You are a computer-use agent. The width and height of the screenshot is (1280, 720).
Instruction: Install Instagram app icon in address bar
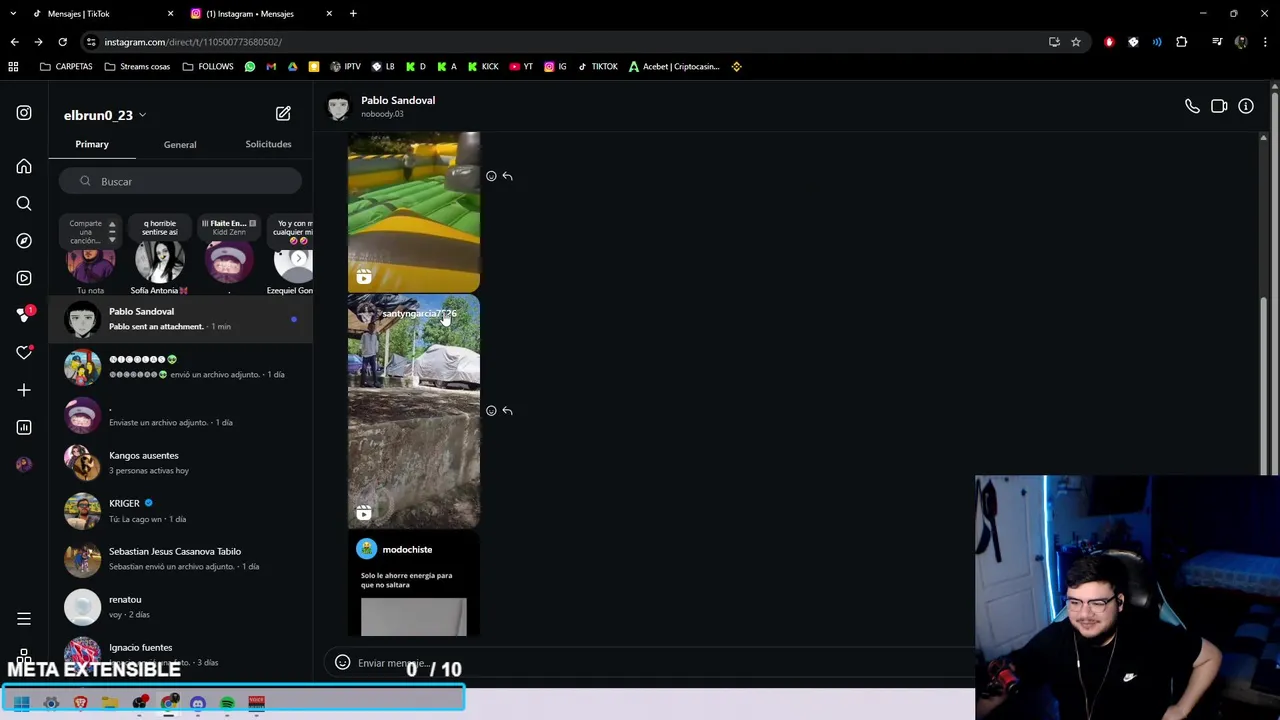pyautogui.click(x=1054, y=42)
